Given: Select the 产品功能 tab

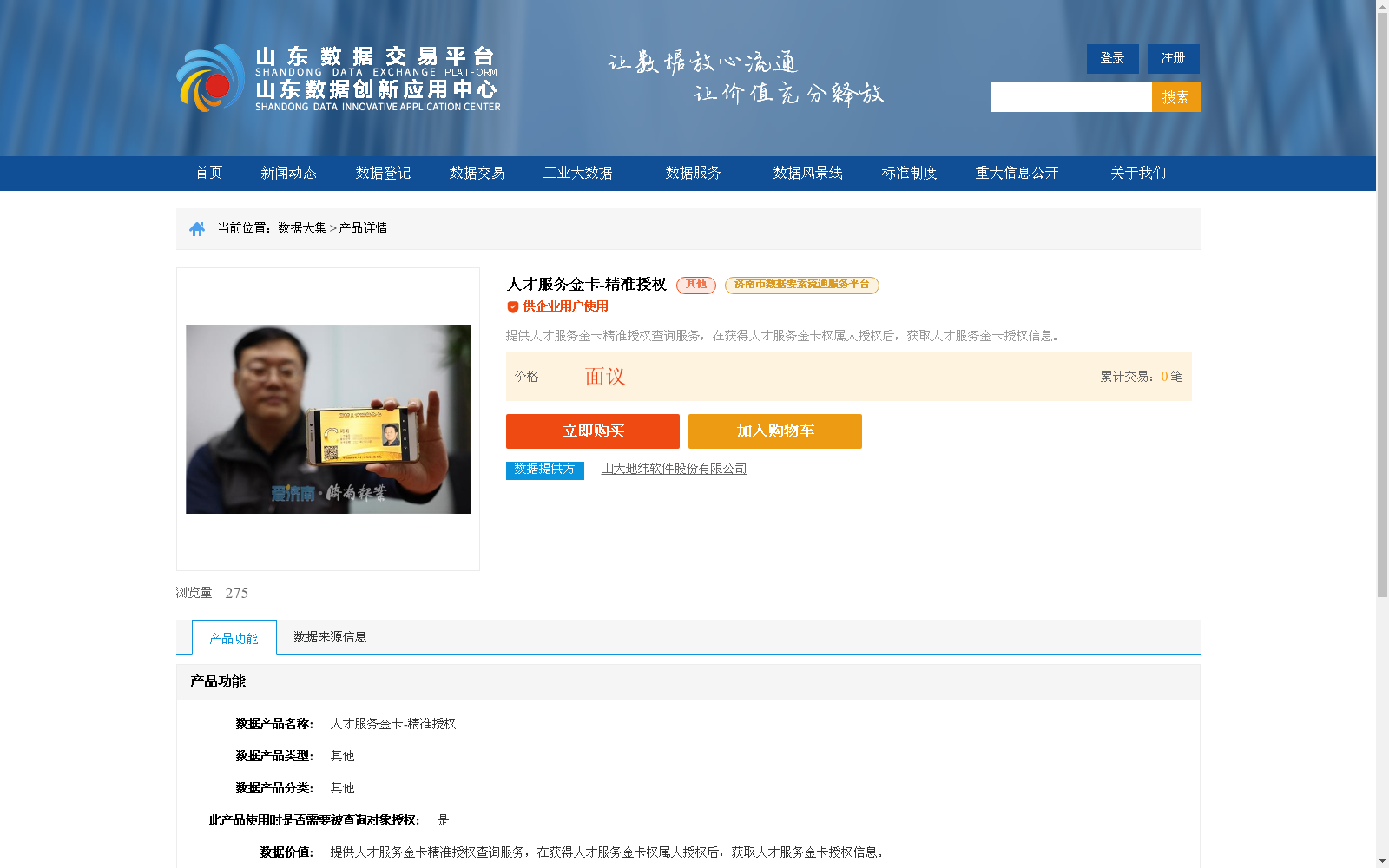Looking at the screenshot, I should [232, 637].
